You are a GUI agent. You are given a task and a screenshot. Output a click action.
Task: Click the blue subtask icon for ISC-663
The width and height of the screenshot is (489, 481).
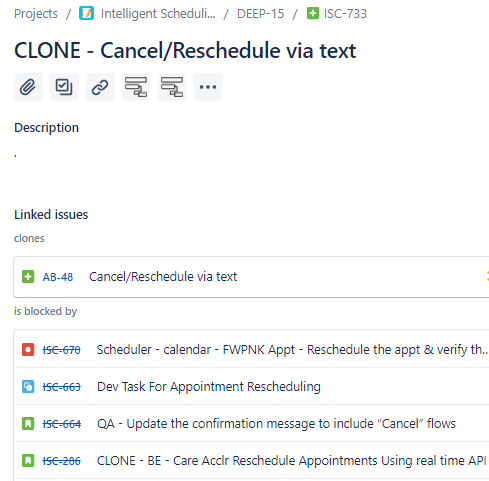(x=28, y=387)
